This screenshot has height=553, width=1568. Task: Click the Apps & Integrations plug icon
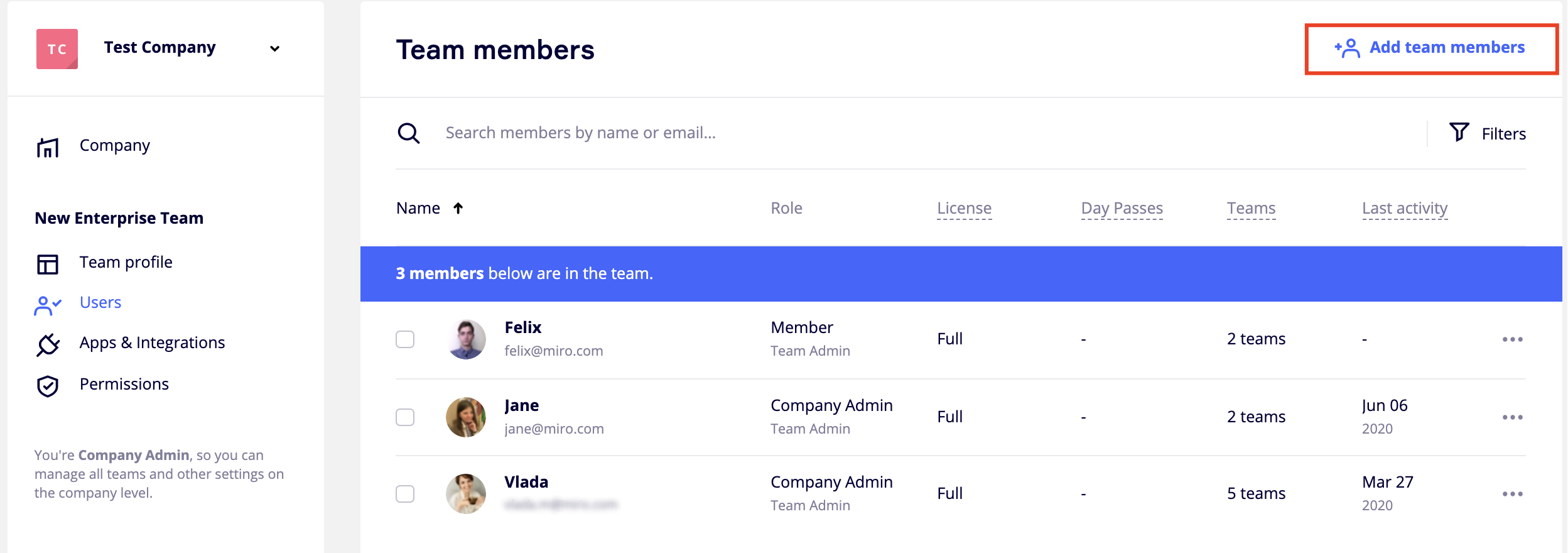[x=48, y=344]
